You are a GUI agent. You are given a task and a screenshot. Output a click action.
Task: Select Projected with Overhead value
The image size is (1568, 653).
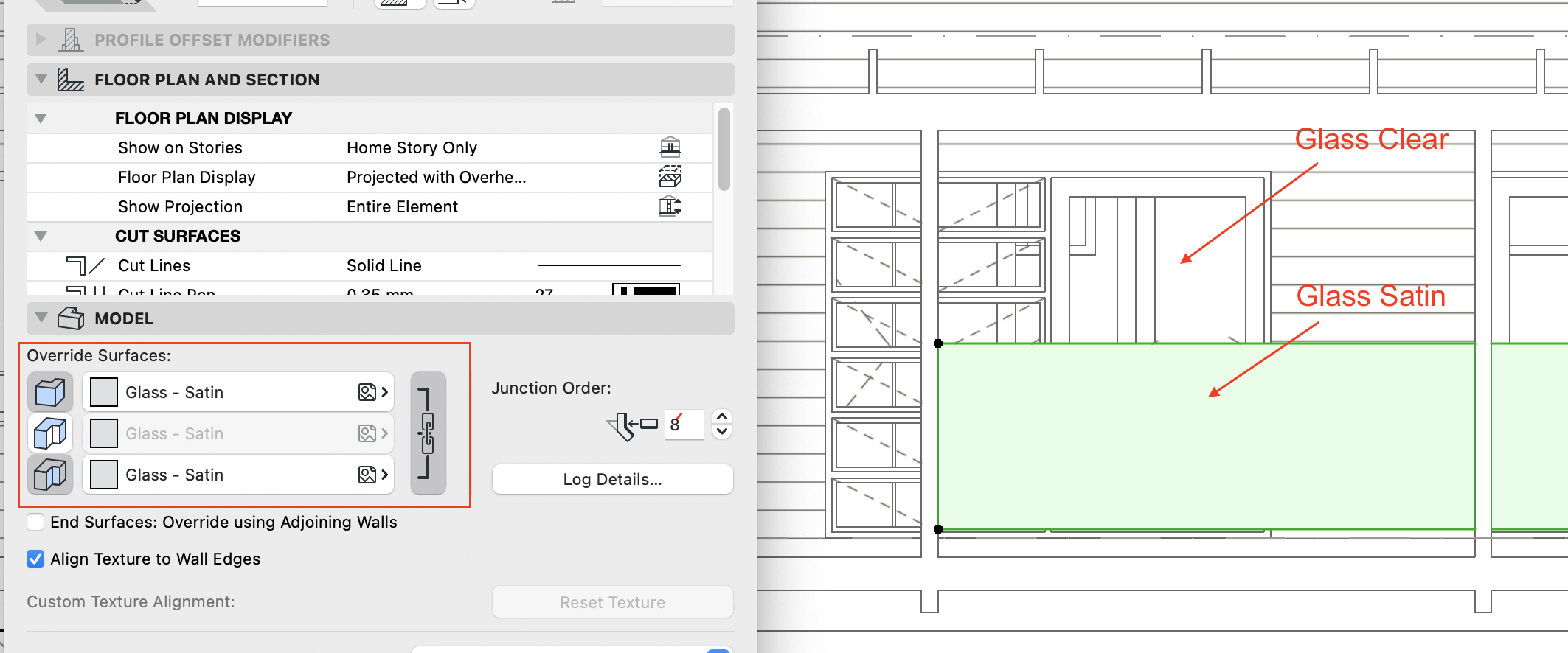[x=436, y=177]
